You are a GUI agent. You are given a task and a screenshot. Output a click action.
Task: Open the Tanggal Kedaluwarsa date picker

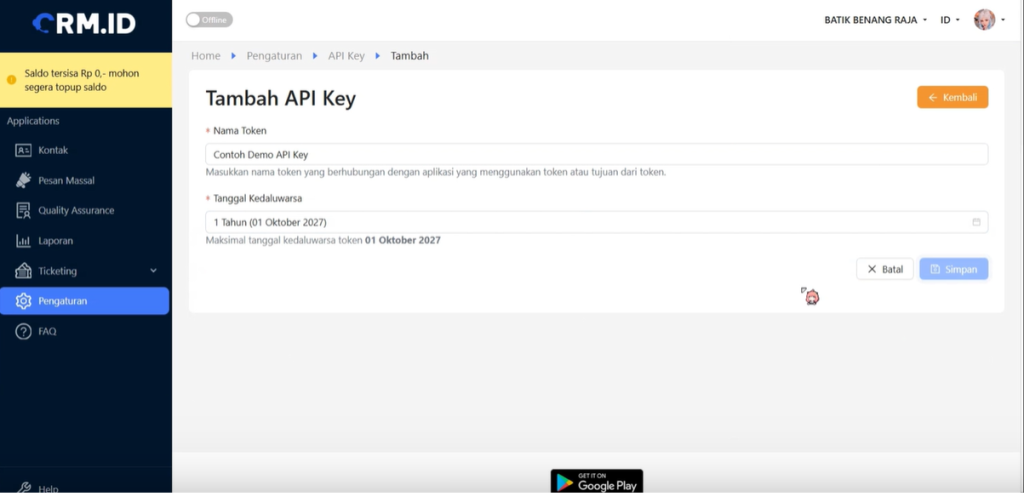(x=596, y=222)
